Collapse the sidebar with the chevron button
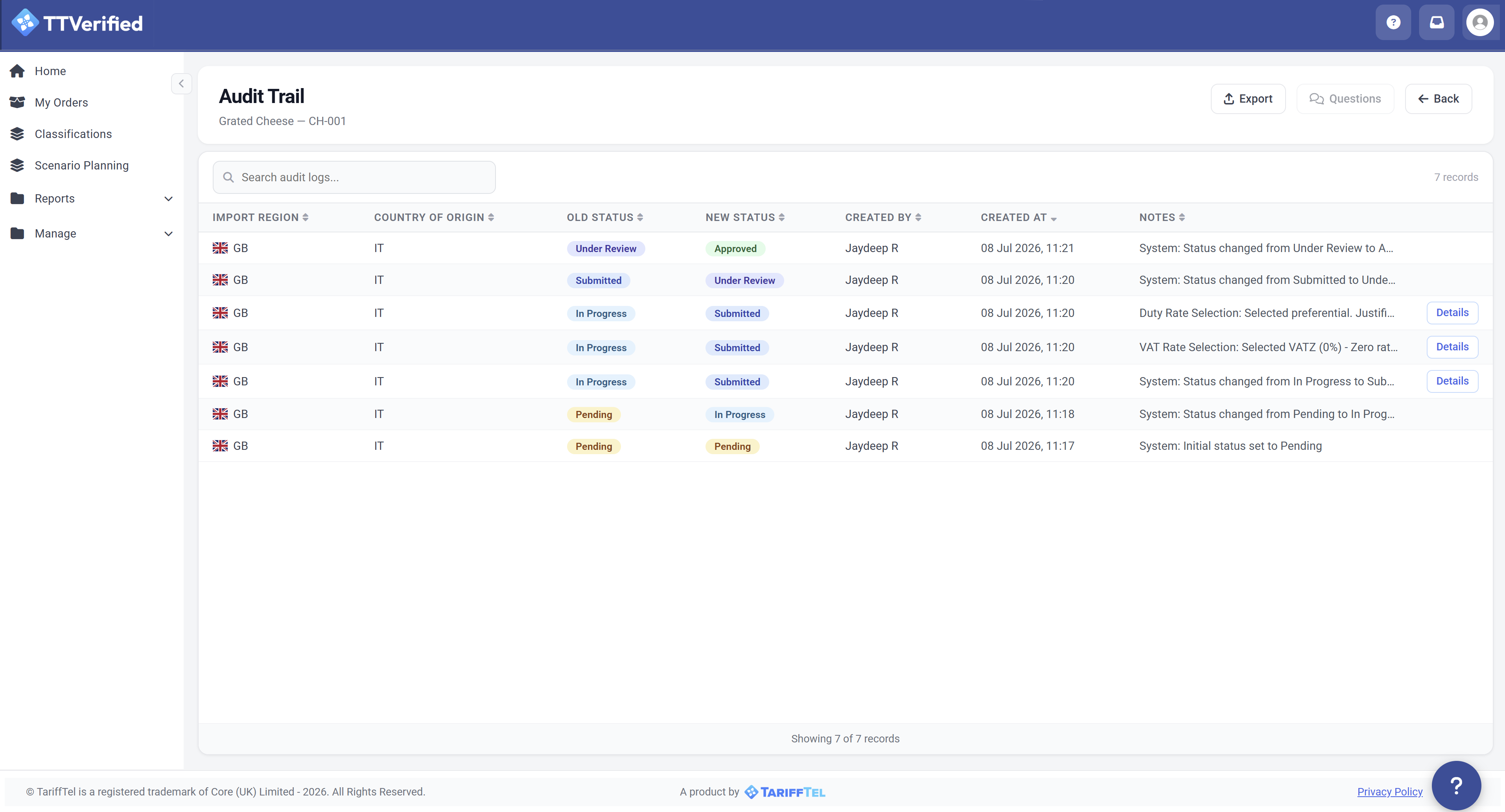 pyautogui.click(x=181, y=83)
